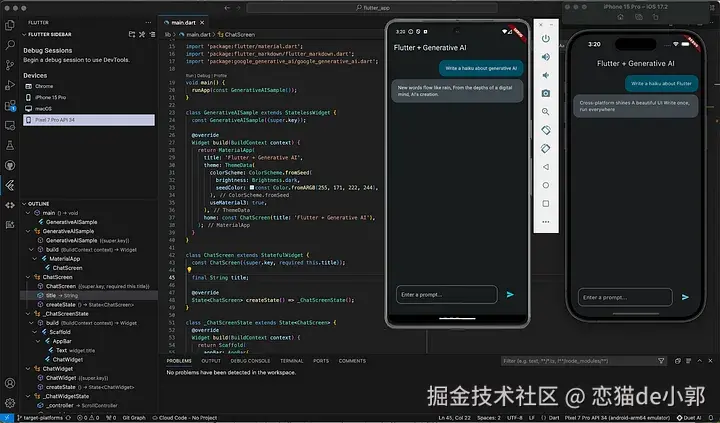The width and height of the screenshot is (720, 423).
Task: Open Source Control view in activity bar
Action: (10, 65)
